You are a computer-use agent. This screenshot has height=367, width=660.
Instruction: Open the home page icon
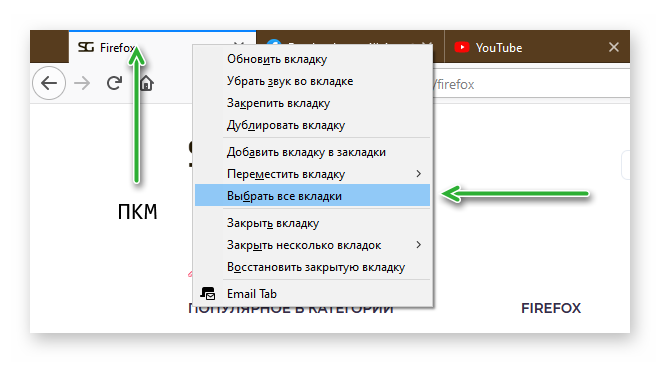[x=146, y=83]
